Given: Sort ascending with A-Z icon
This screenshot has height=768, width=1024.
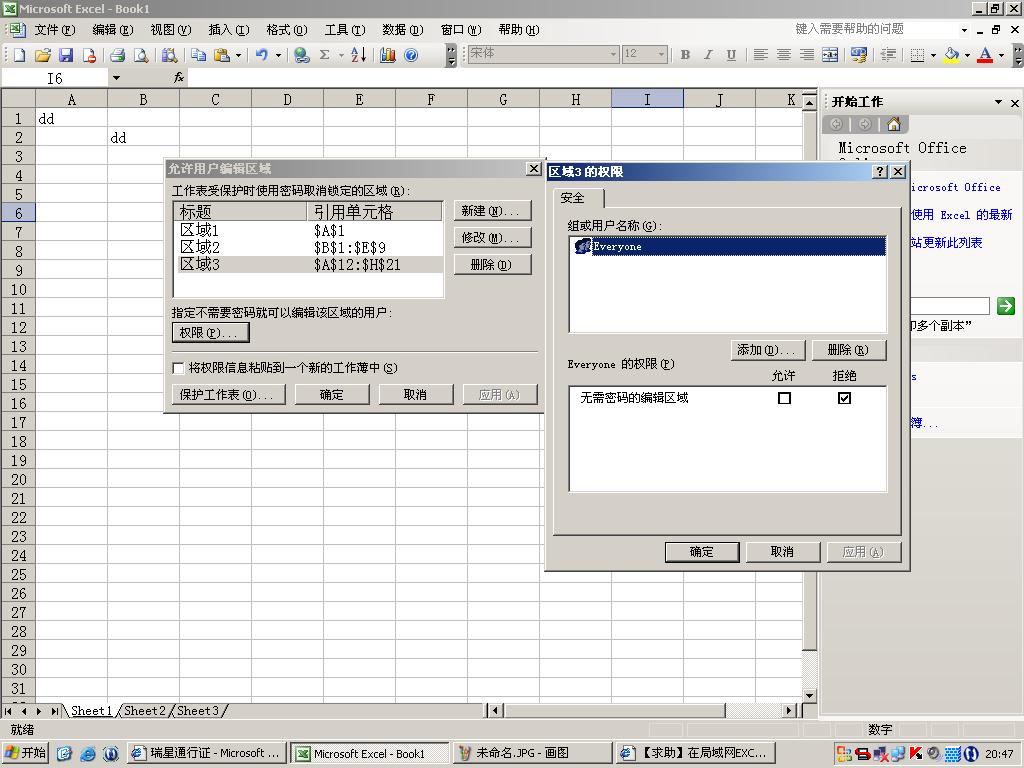Looking at the screenshot, I should pos(359,56).
